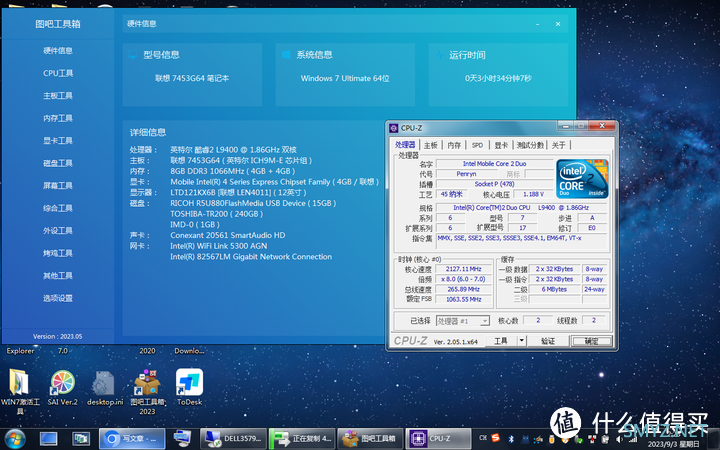Switch to the 图吧工具箱 taskbar item

click(x=371, y=439)
